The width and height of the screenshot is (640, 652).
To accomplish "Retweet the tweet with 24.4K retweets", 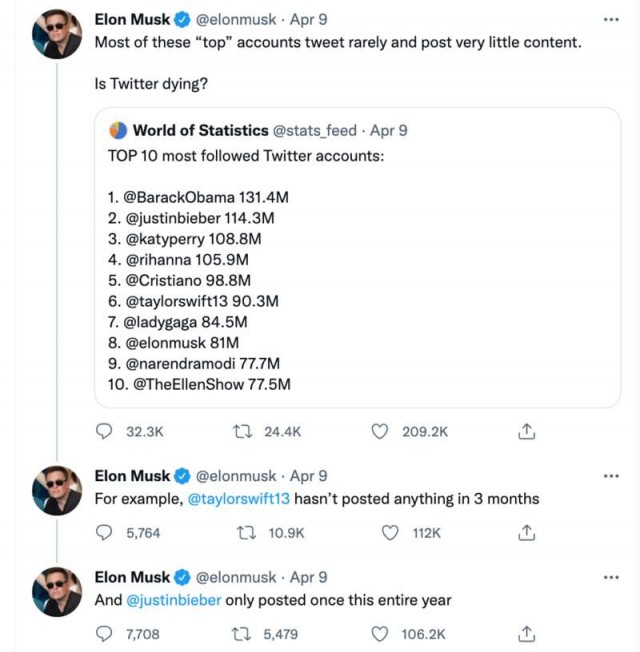I will point(242,431).
